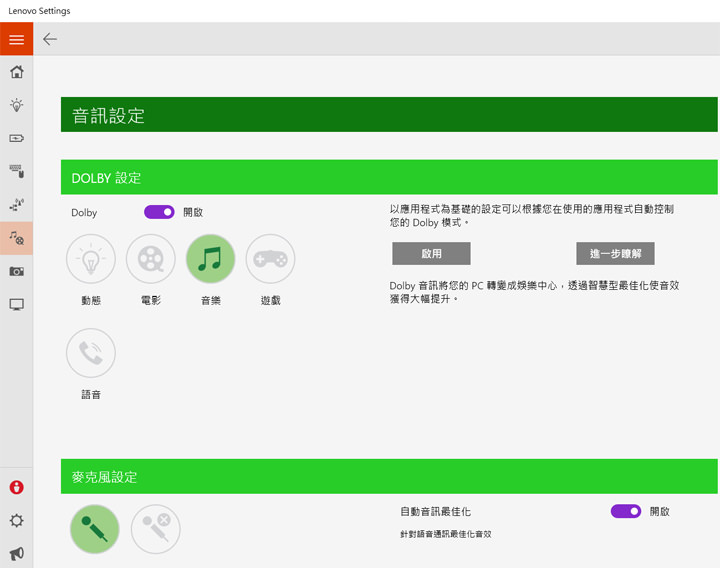This screenshot has height=568, width=720.
Task: Open battery power settings in sidebar
Action: 16,138
